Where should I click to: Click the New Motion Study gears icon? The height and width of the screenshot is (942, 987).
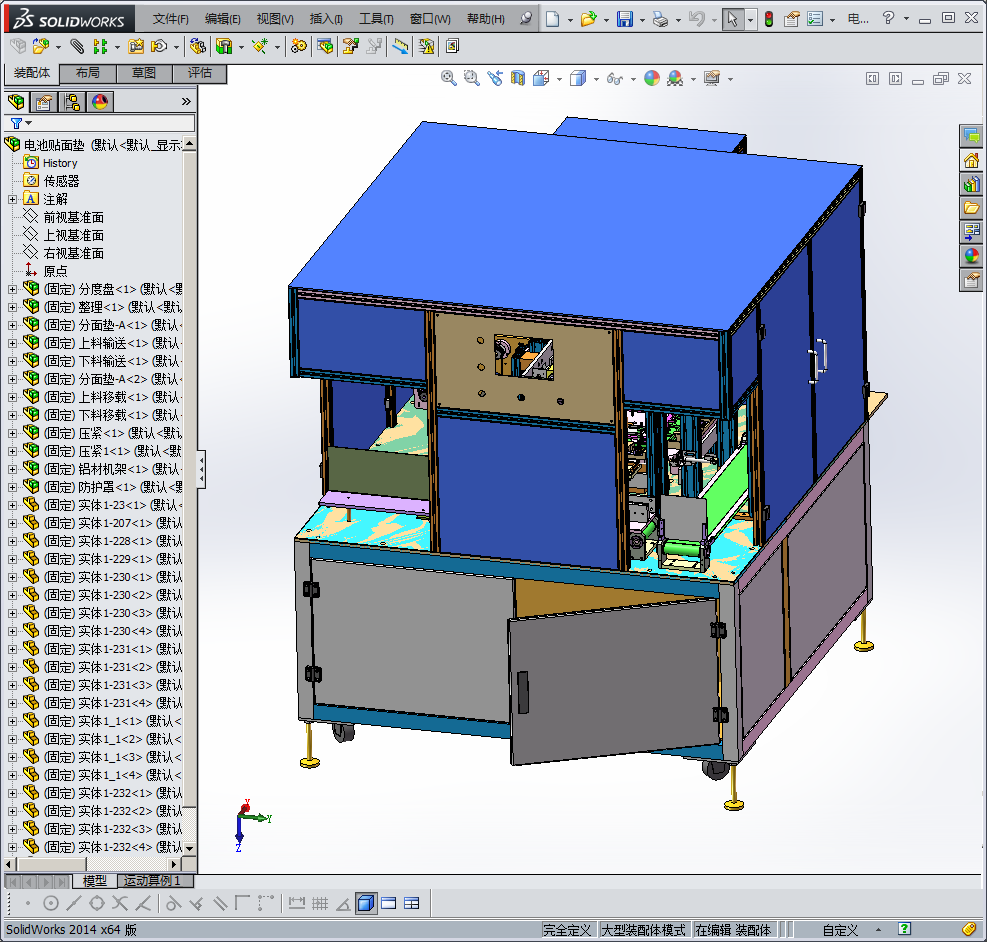[299, 46]
